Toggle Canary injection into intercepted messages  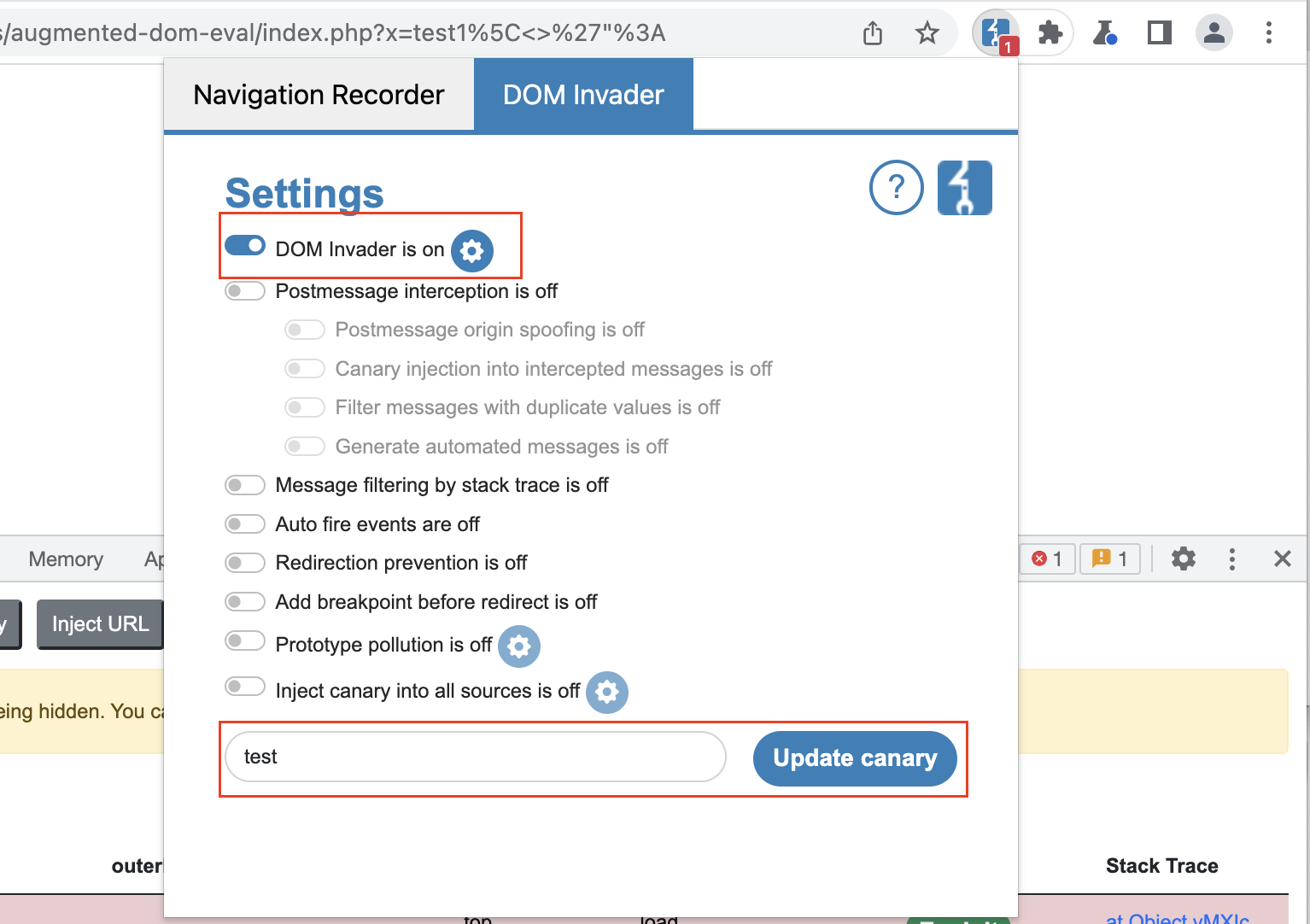305,369
